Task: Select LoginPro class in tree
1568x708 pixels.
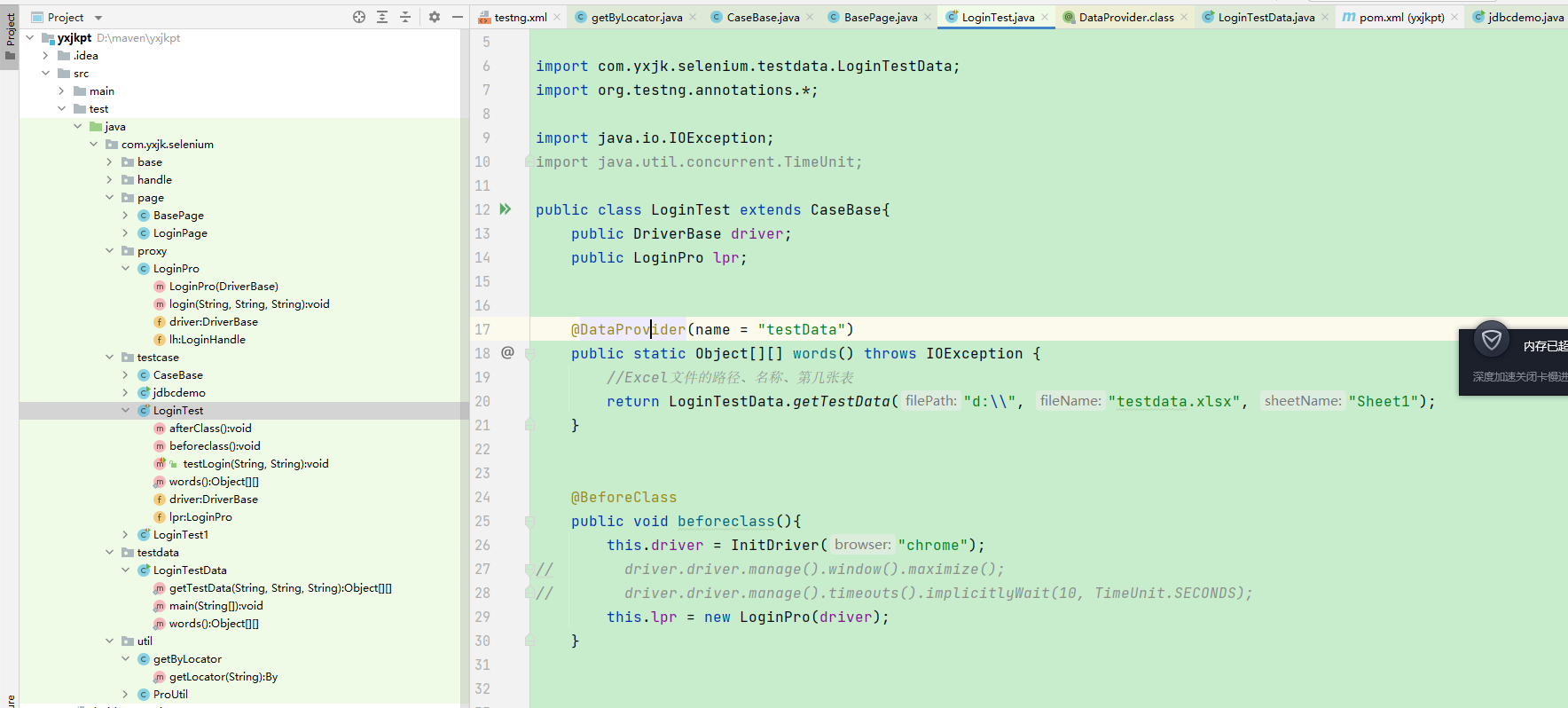Action: (176, 268)
